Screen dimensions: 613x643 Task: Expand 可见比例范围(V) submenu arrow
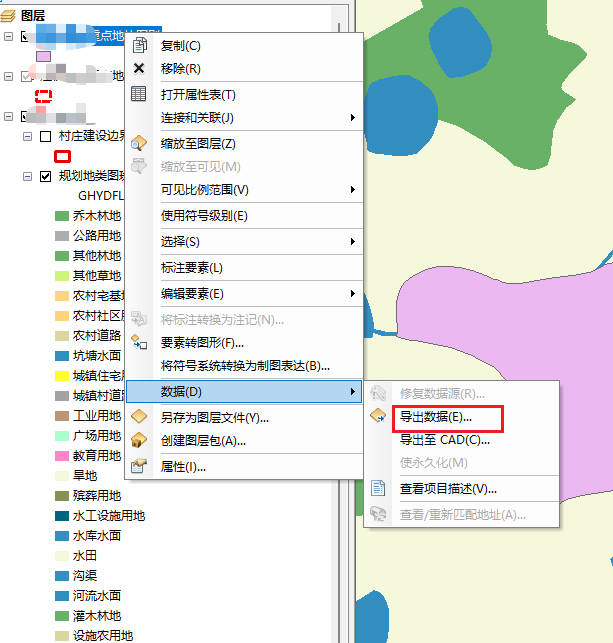pyautogui.click(x=353, y=189)
